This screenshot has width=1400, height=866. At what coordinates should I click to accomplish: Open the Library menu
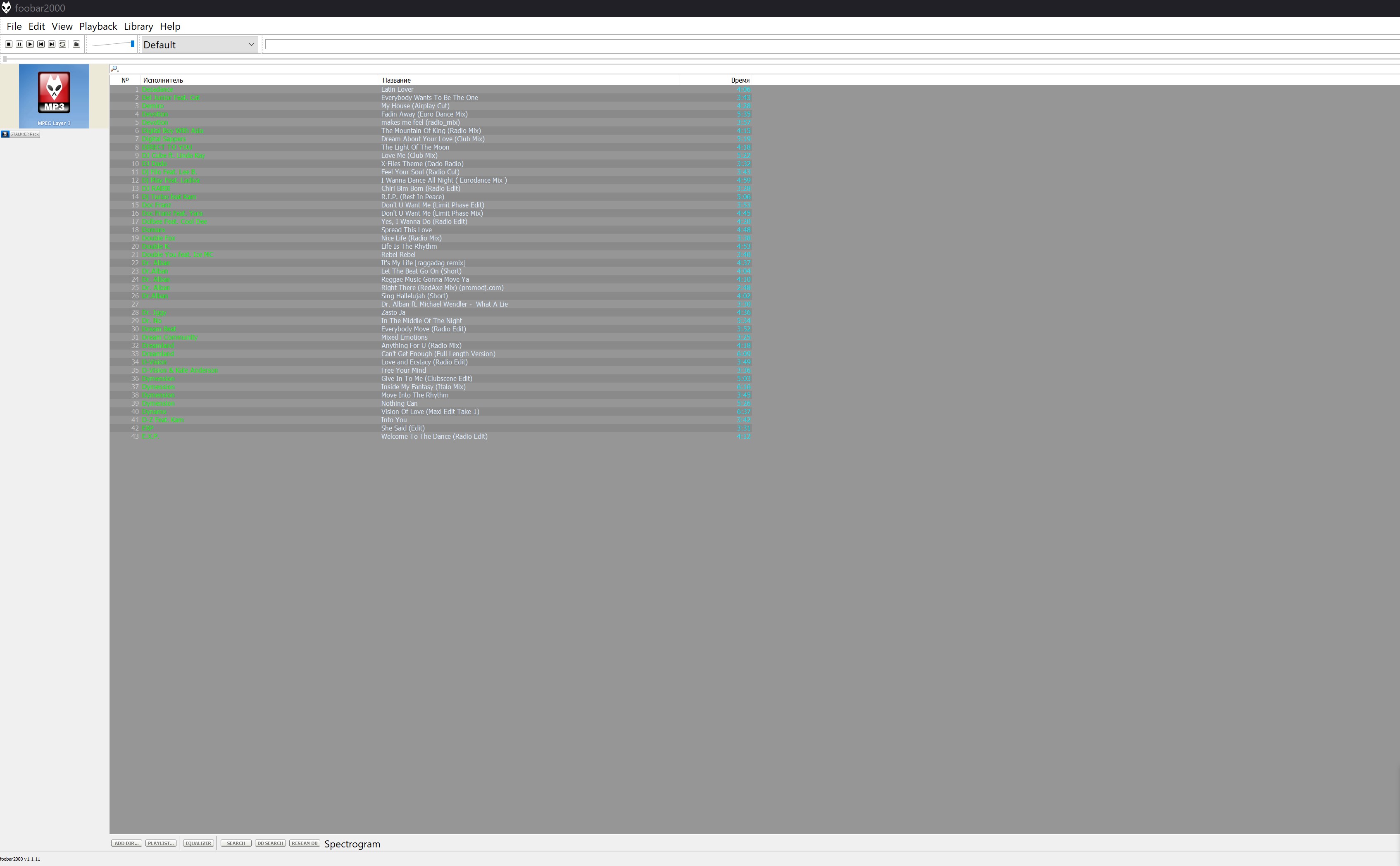pyautogui.click(x=138, y=26)
